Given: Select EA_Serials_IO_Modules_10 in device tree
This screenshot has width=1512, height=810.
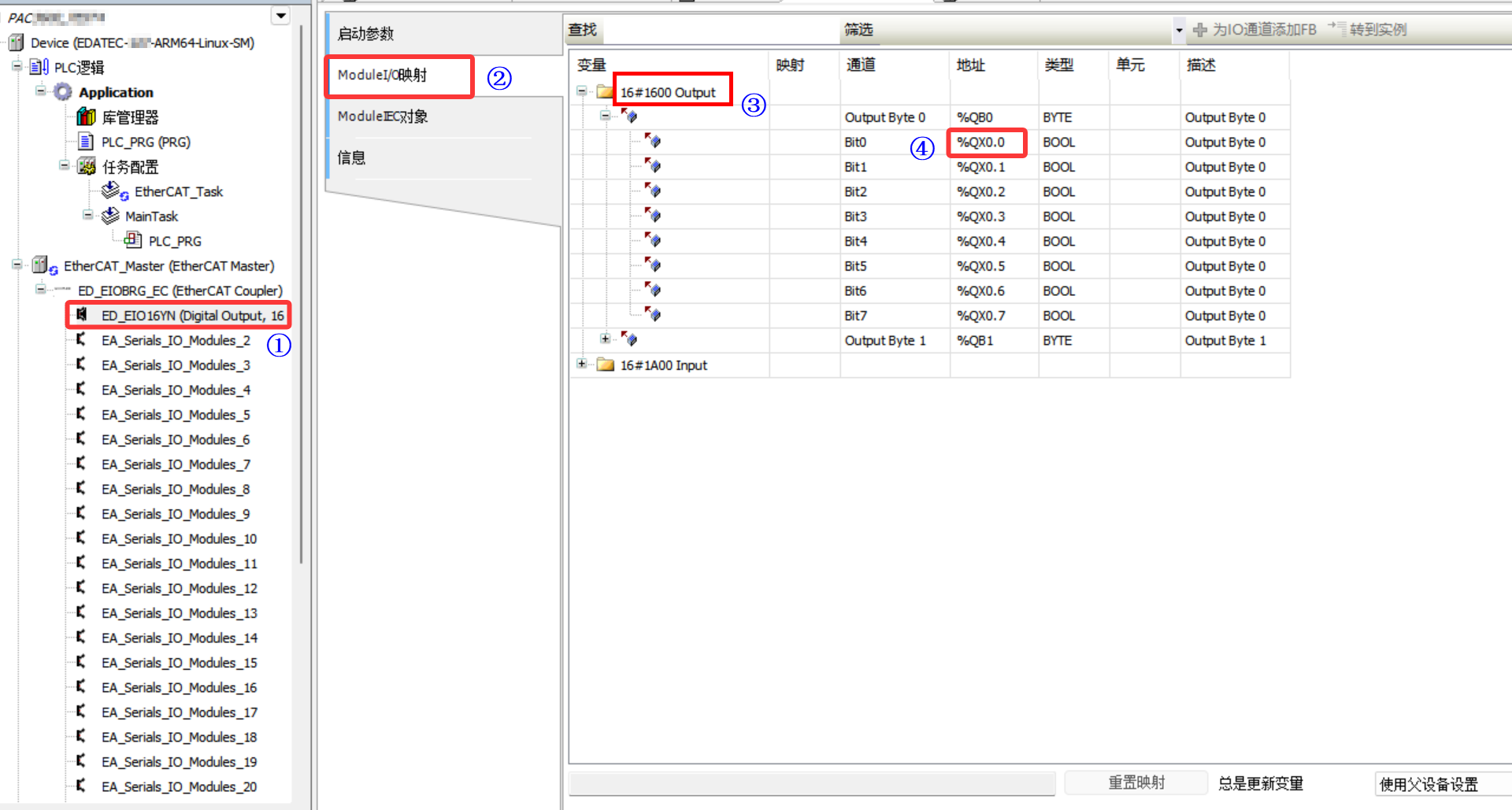Looking at the screenshot, I should click(x=179, y=539).
